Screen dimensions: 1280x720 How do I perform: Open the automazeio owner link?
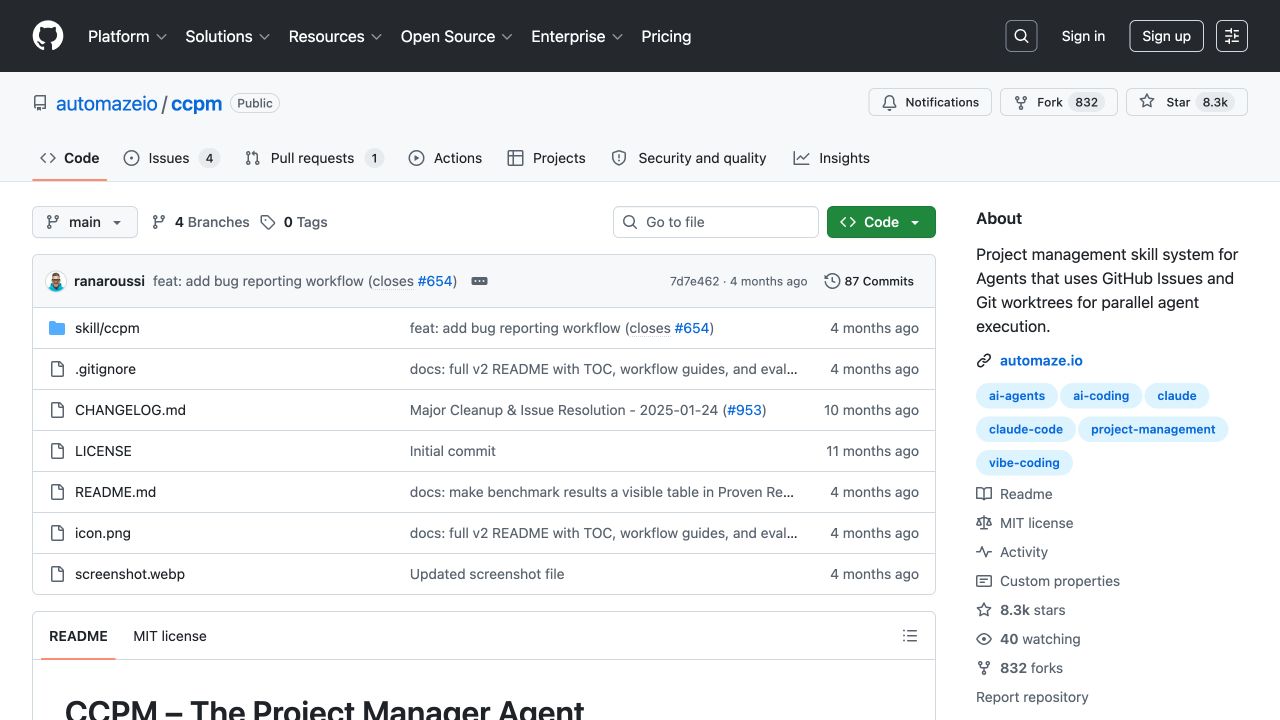click(107, 103)
